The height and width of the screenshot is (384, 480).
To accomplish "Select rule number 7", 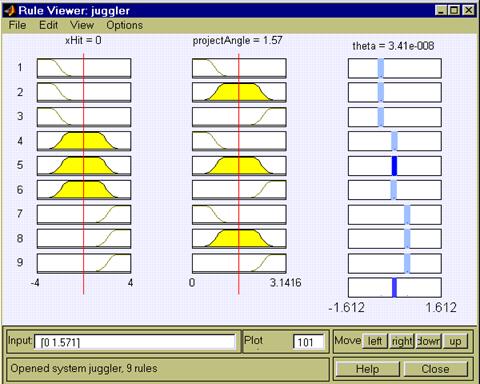I will coord(20,214).
